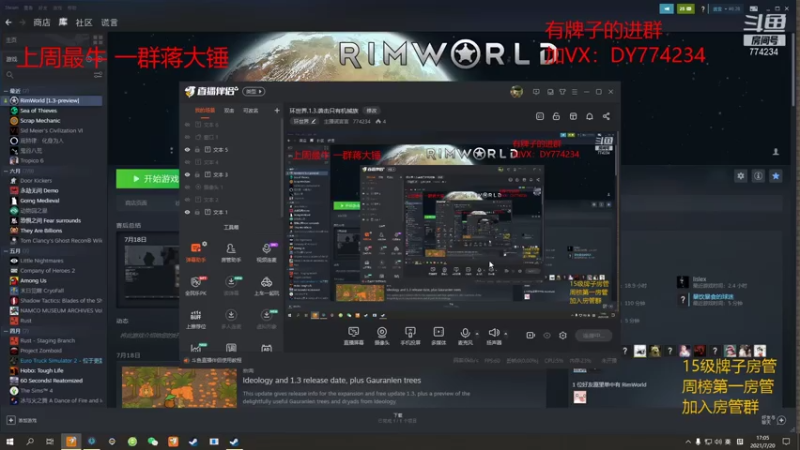Switch to the second scene tab
This screenshot has height=450, width=800.
tap(229, 110)
